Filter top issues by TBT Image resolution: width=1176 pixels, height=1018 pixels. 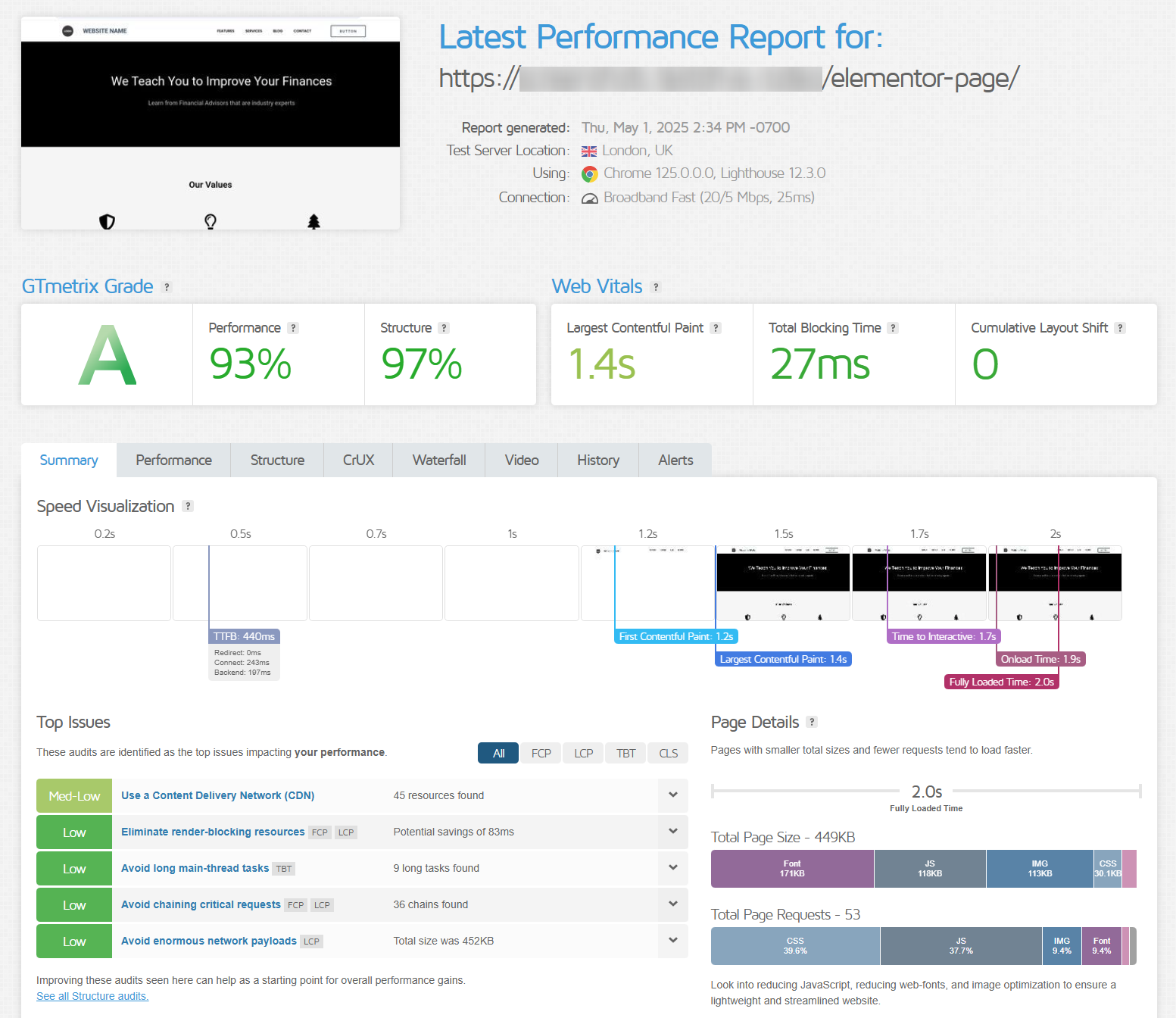click(625, 753)
